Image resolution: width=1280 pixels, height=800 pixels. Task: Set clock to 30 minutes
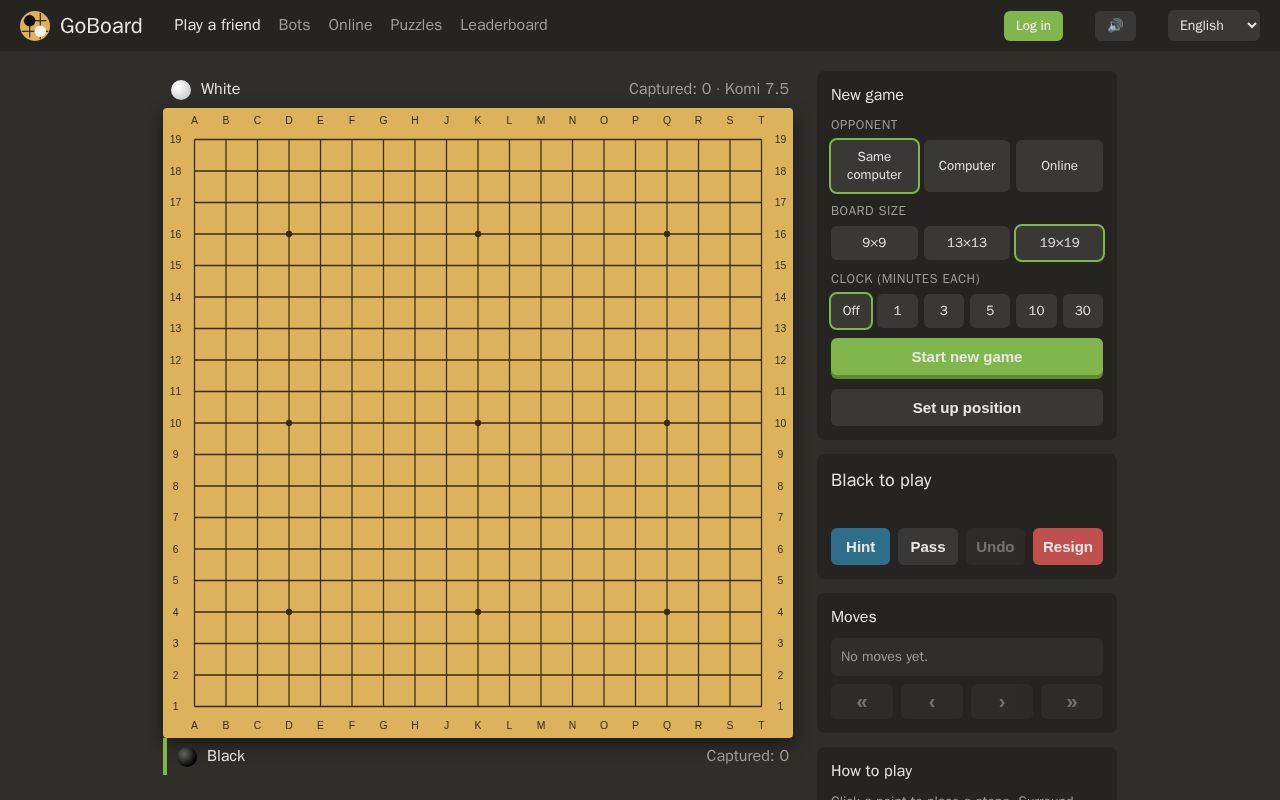pos(1083,311)
